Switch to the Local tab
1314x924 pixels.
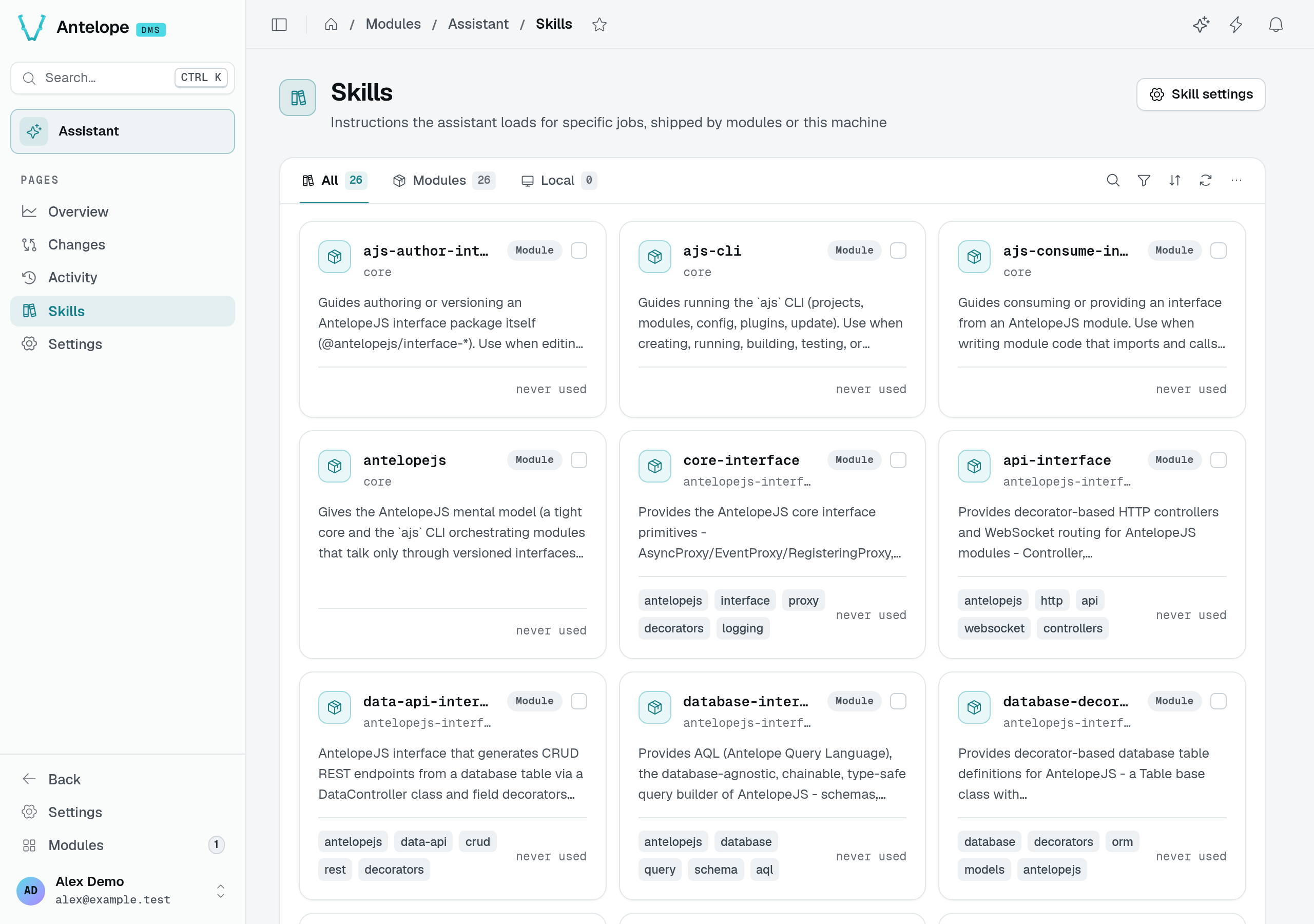pyautogui.click(x=558, y=180)
